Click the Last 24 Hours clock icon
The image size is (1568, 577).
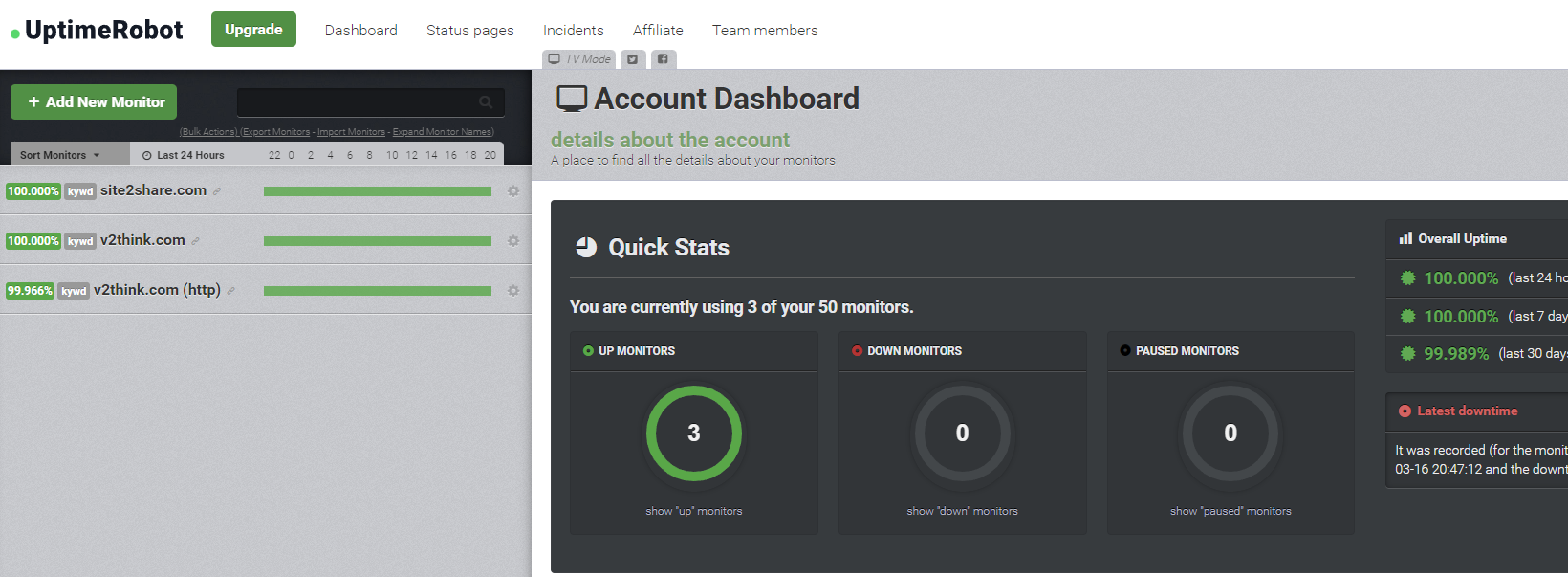147,155
